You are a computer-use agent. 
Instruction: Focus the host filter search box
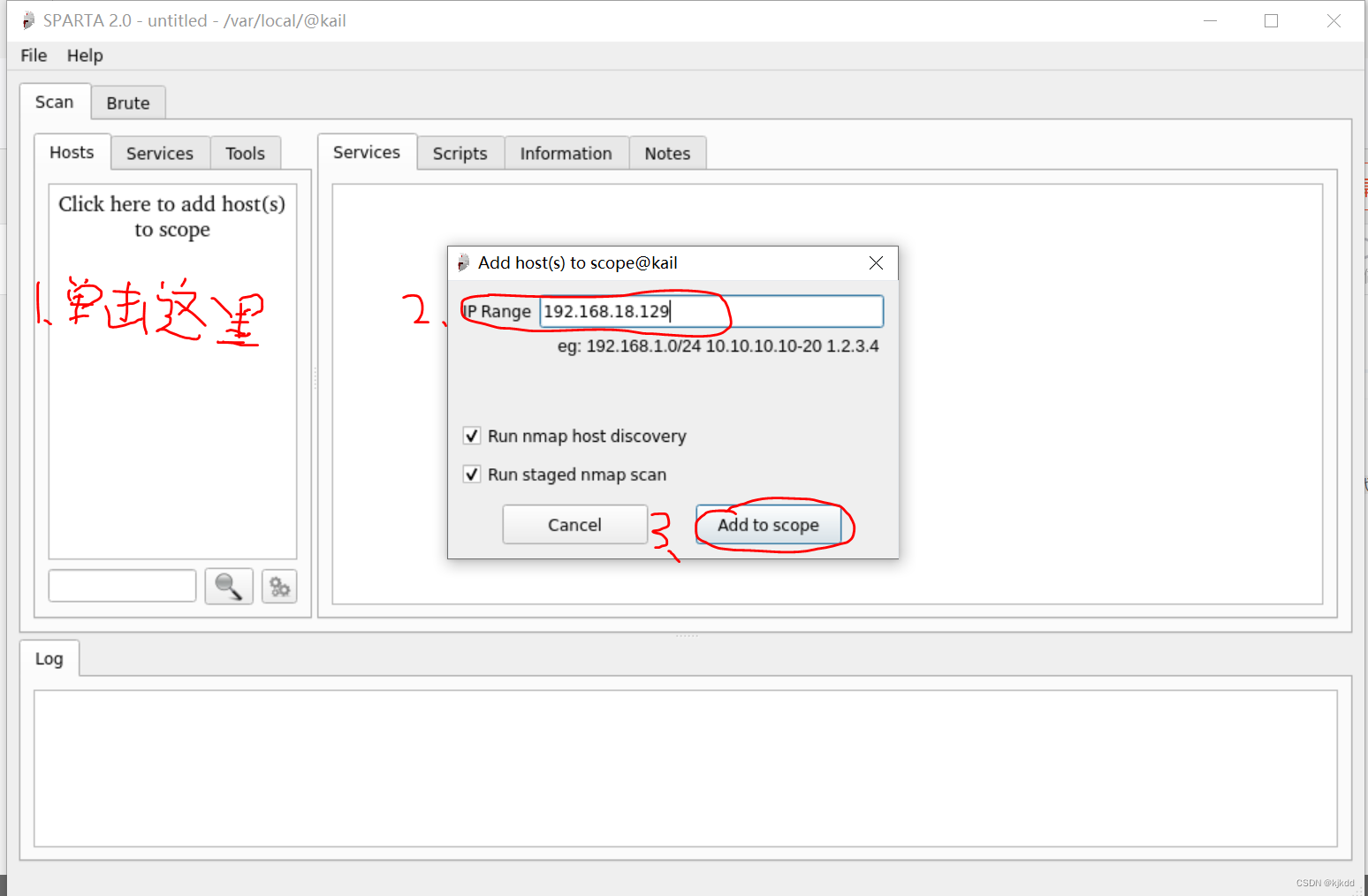[x=122, y=586]
